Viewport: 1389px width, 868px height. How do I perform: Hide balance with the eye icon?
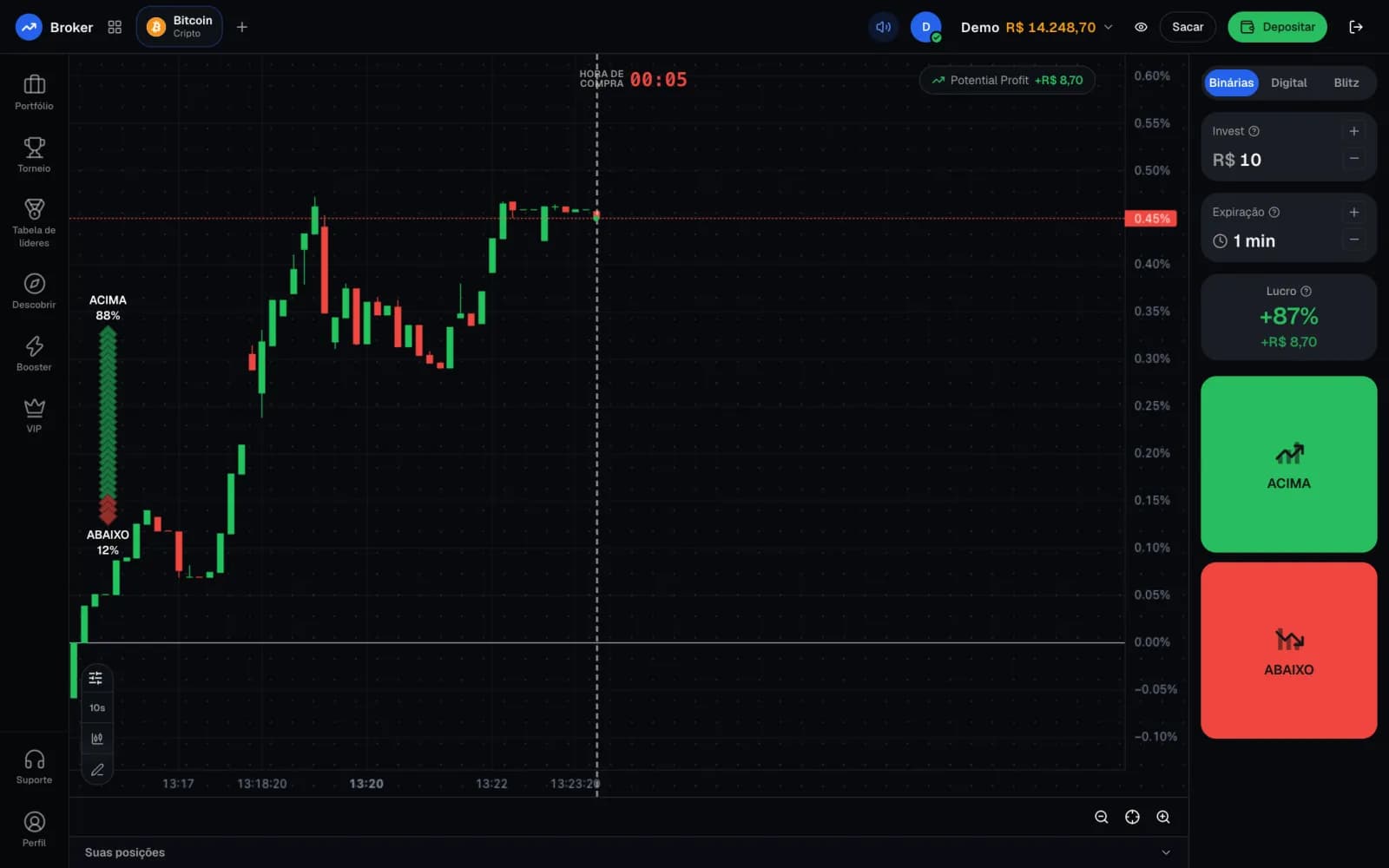tap(1141, 27)
